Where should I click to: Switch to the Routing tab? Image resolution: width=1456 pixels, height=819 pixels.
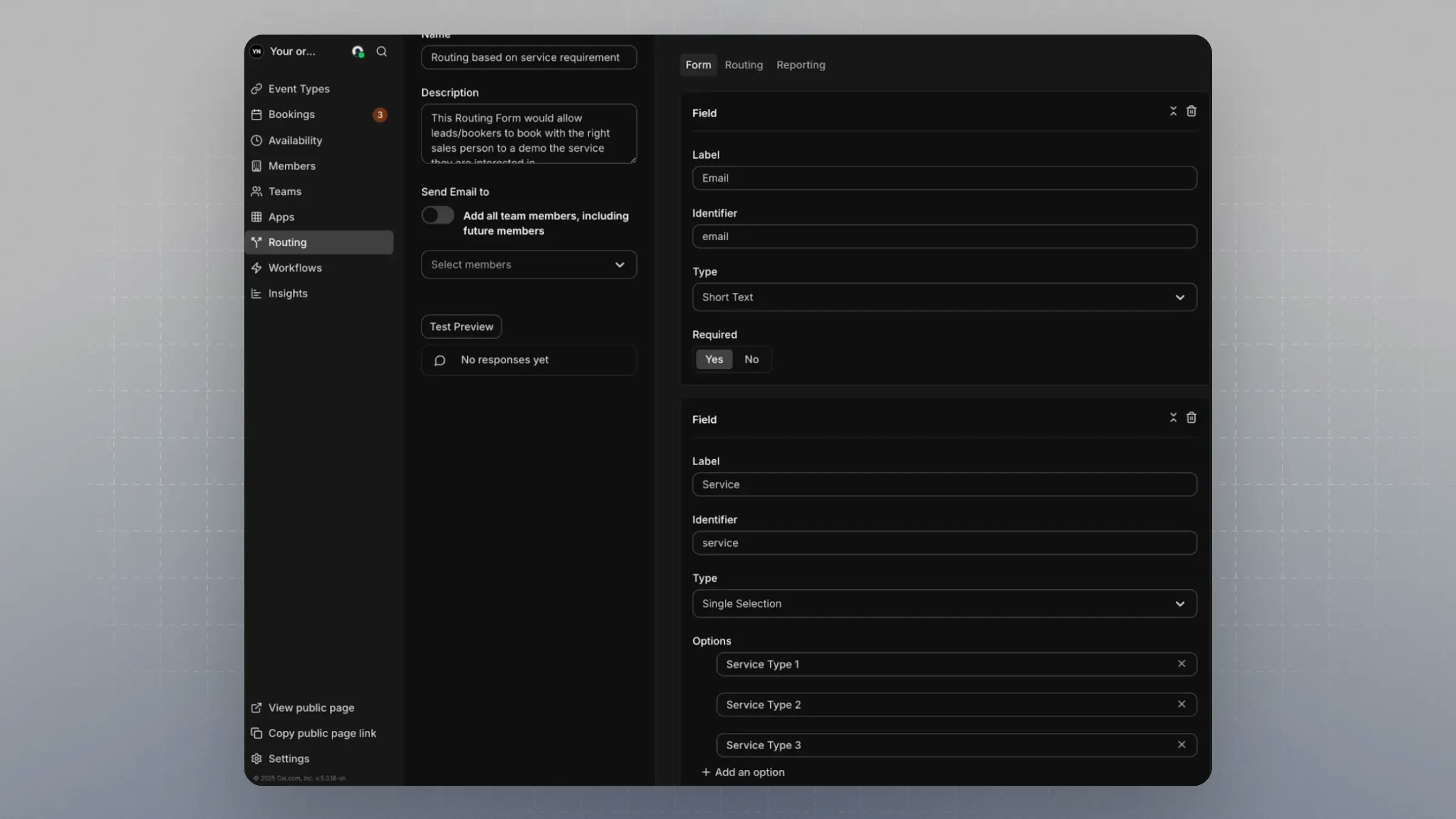tap(743, 65)
